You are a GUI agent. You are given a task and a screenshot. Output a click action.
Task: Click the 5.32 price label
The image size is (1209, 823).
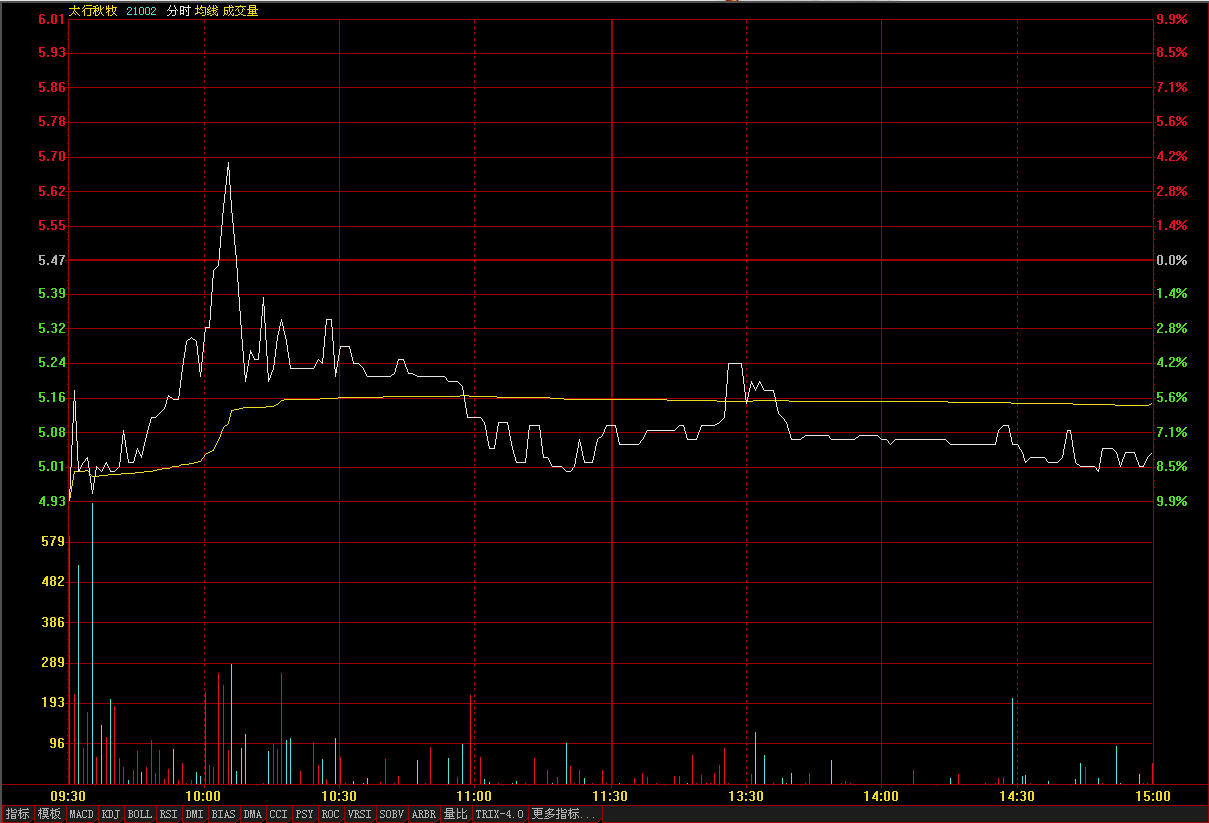pos(52,328)
